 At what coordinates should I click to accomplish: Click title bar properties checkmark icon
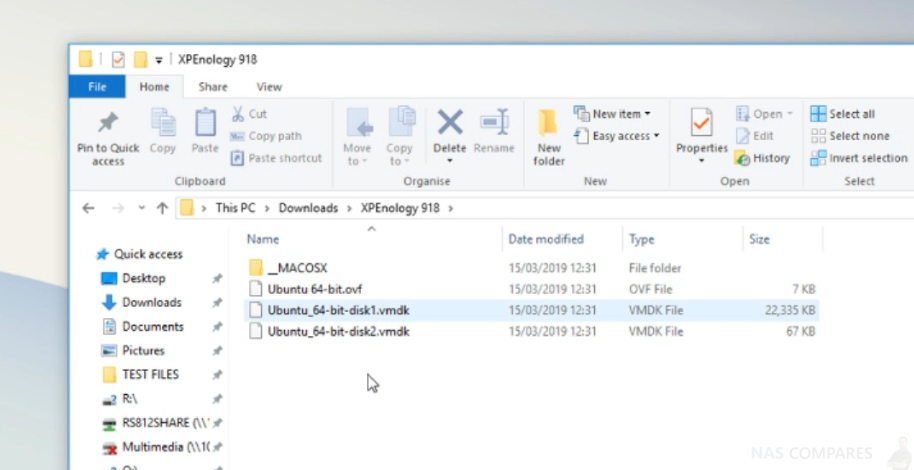tap(118, 59)
